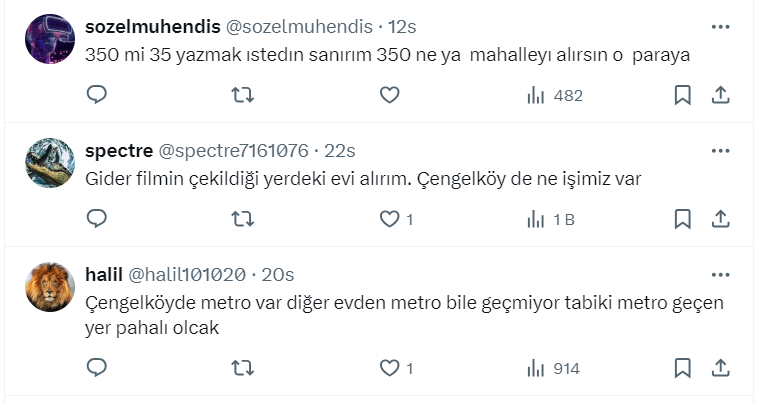This screenshot has width=758, height=403.
Task: Share the sozelmuhendis tweet
Action: [719, 95]
